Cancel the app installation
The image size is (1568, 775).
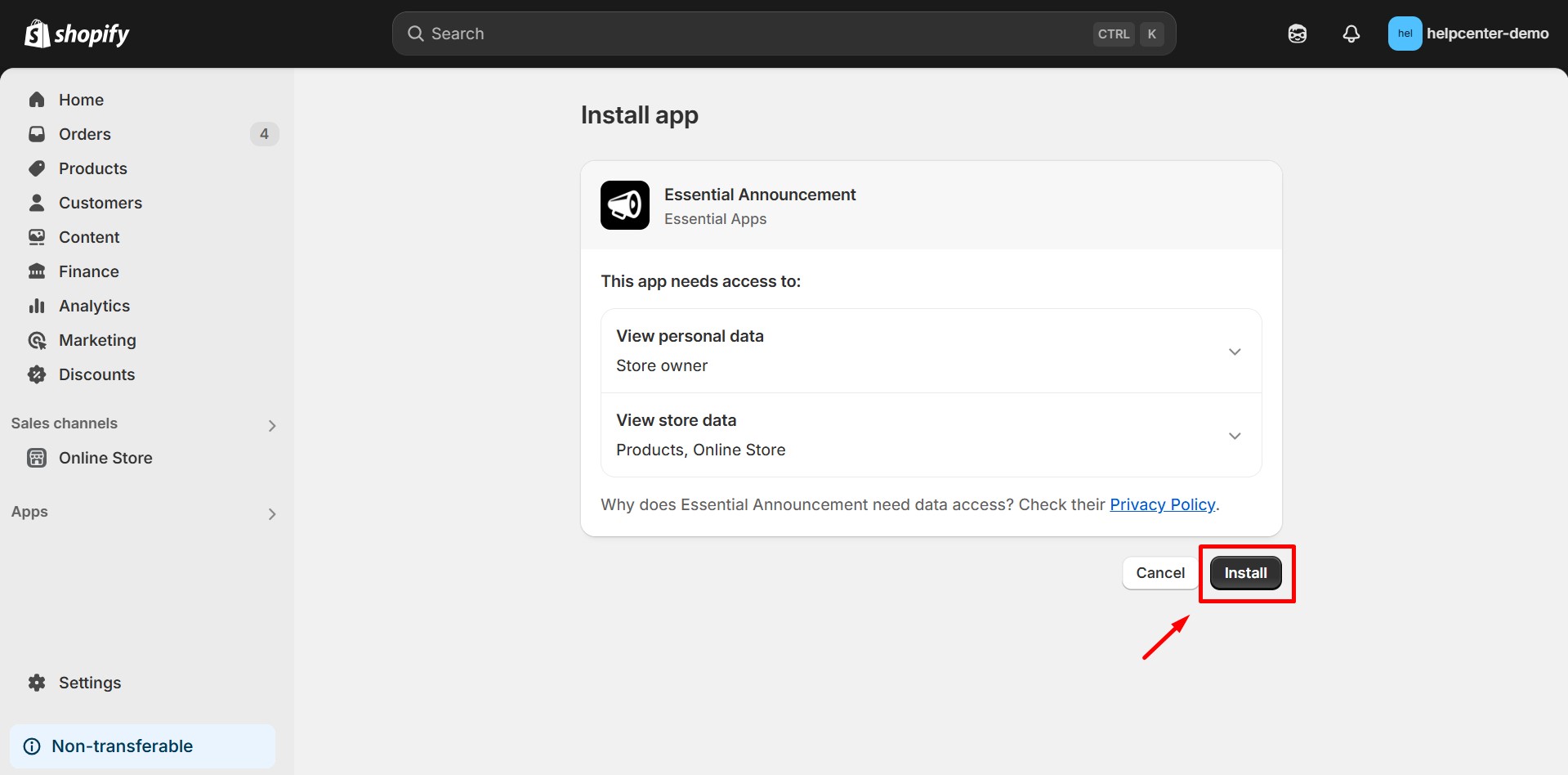(1159, 573)
